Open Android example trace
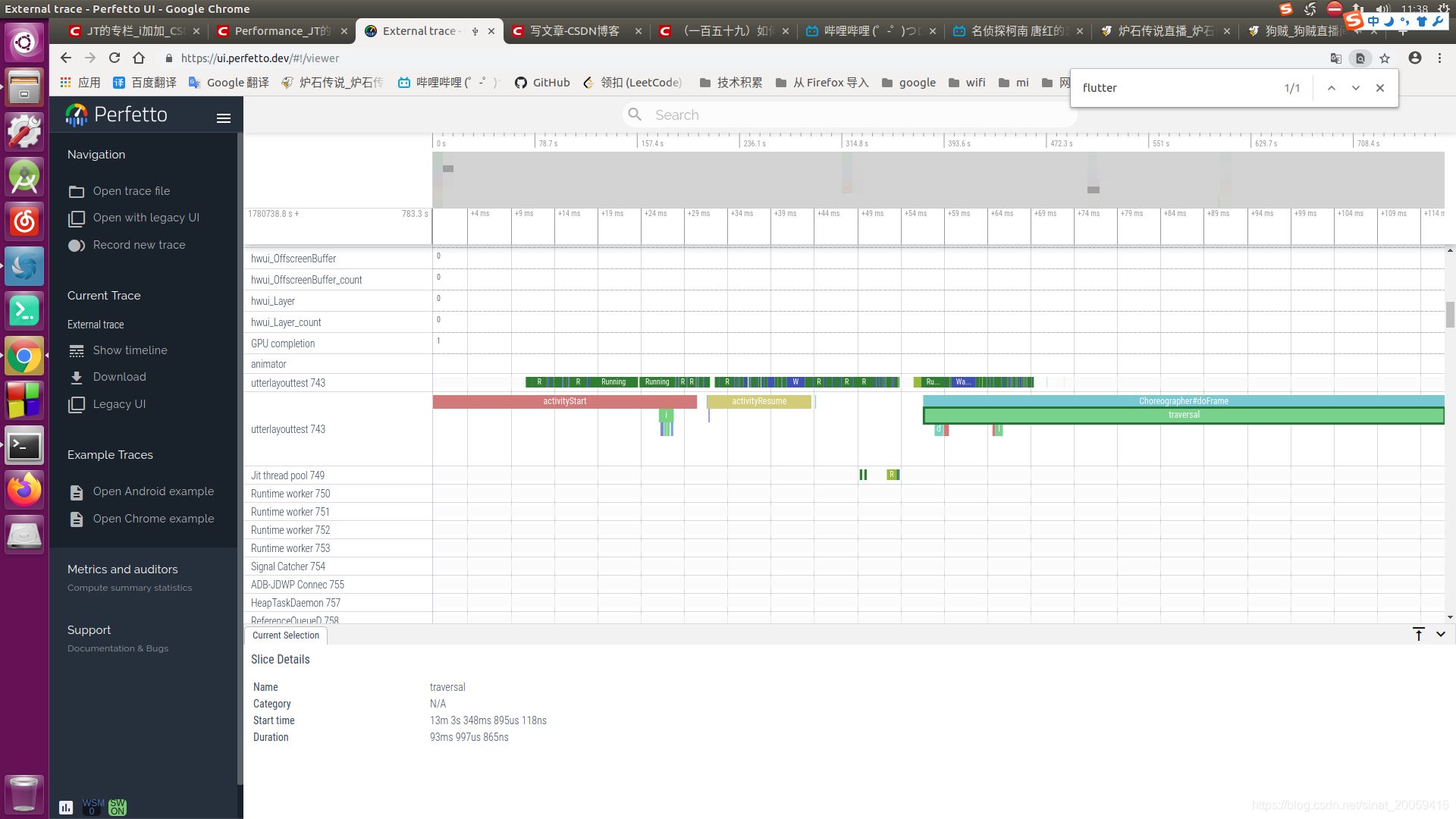The width and height of the screenshot is (1456, 819). [153, 491]
